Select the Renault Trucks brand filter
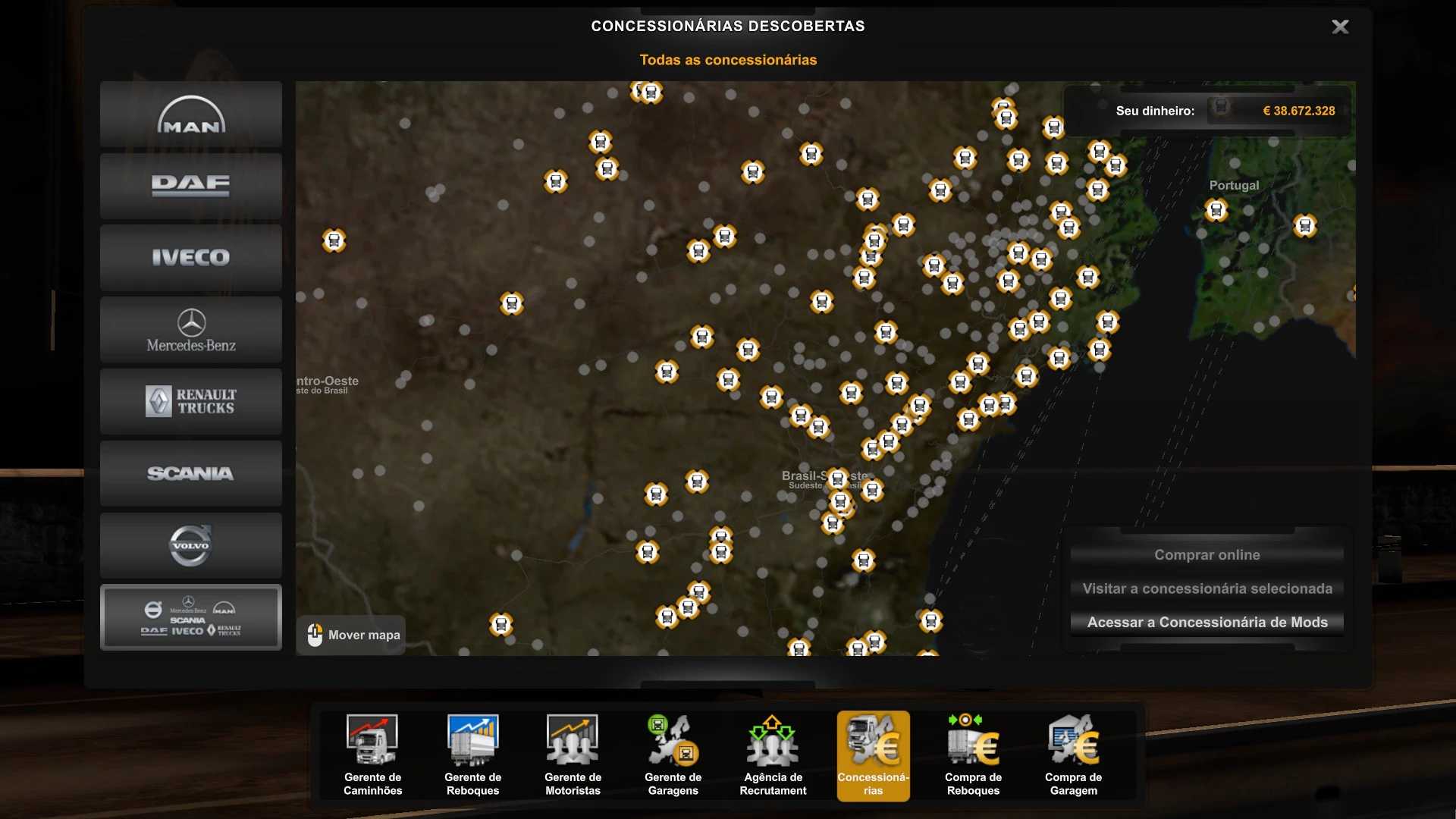 [x=190, y=402]
